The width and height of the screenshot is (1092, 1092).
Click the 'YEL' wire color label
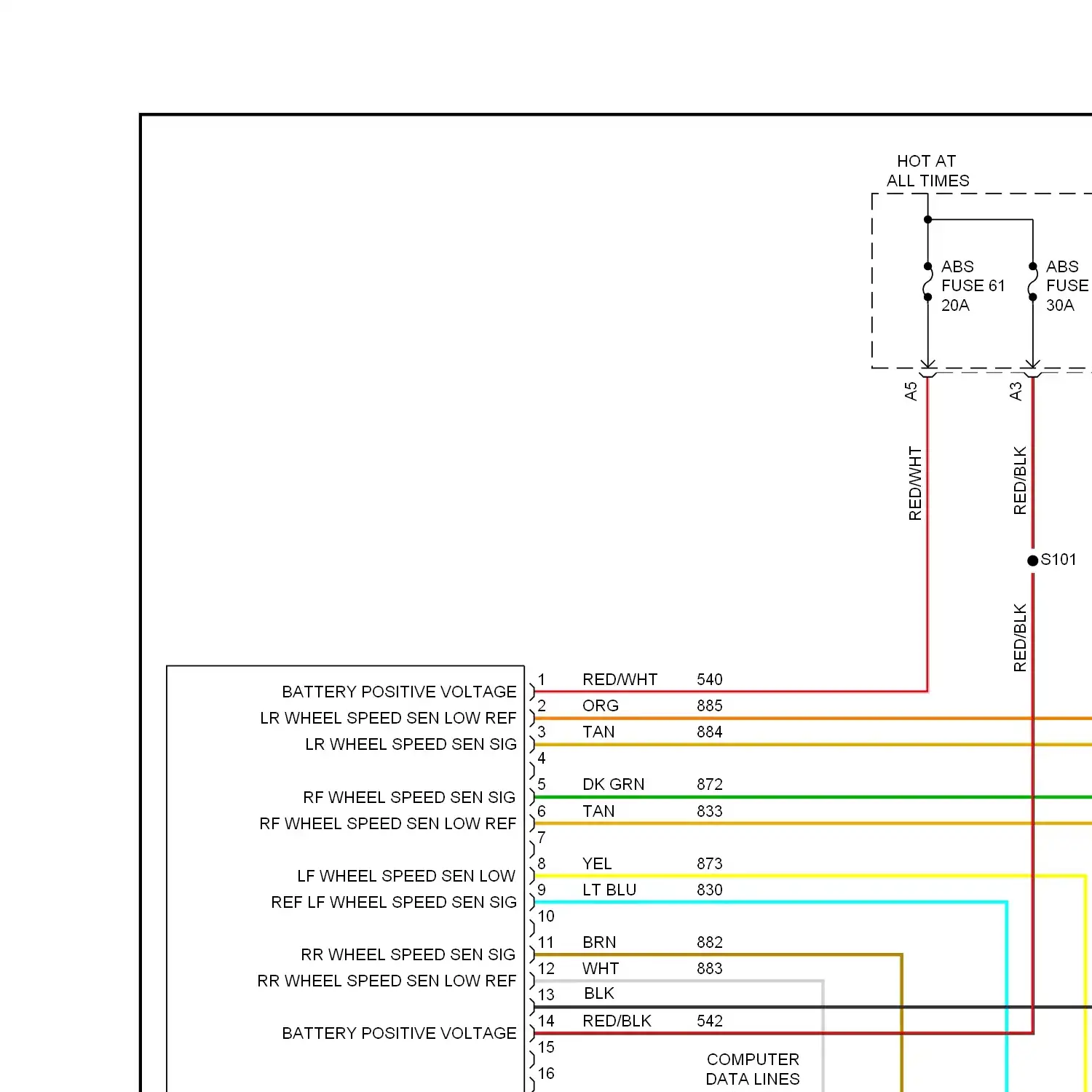point(597,863)
